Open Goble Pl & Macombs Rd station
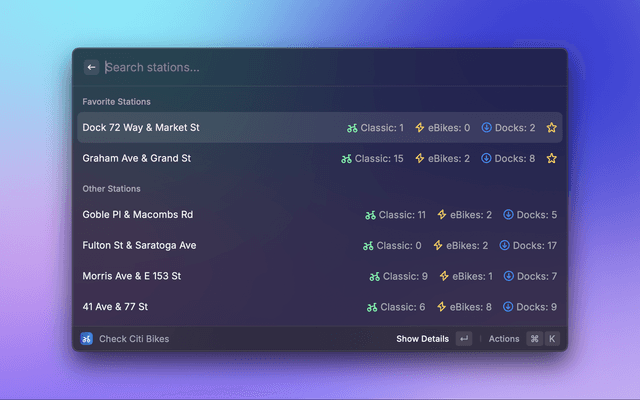 coord(138,215)
